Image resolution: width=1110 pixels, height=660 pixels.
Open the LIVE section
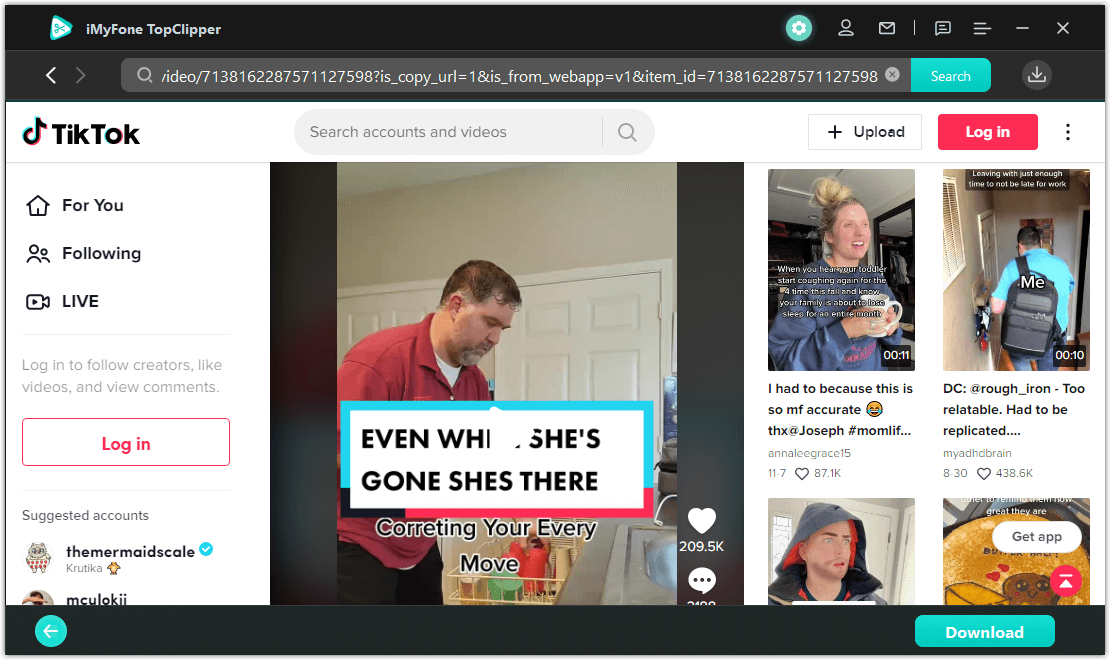point(80,301)
